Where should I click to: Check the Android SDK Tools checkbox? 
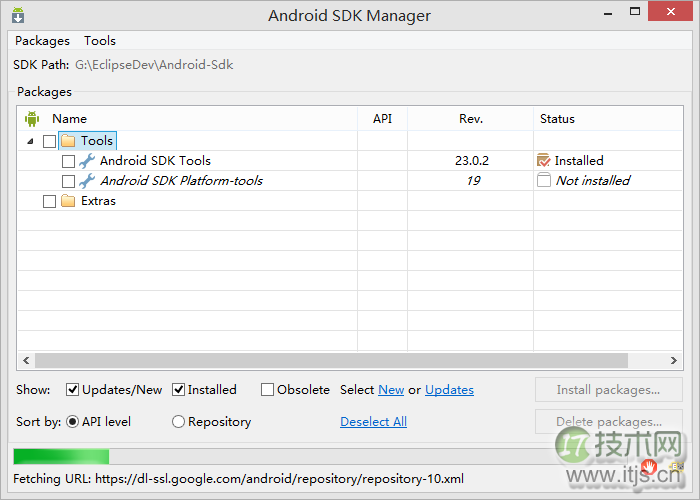click(x=68, y=161)
